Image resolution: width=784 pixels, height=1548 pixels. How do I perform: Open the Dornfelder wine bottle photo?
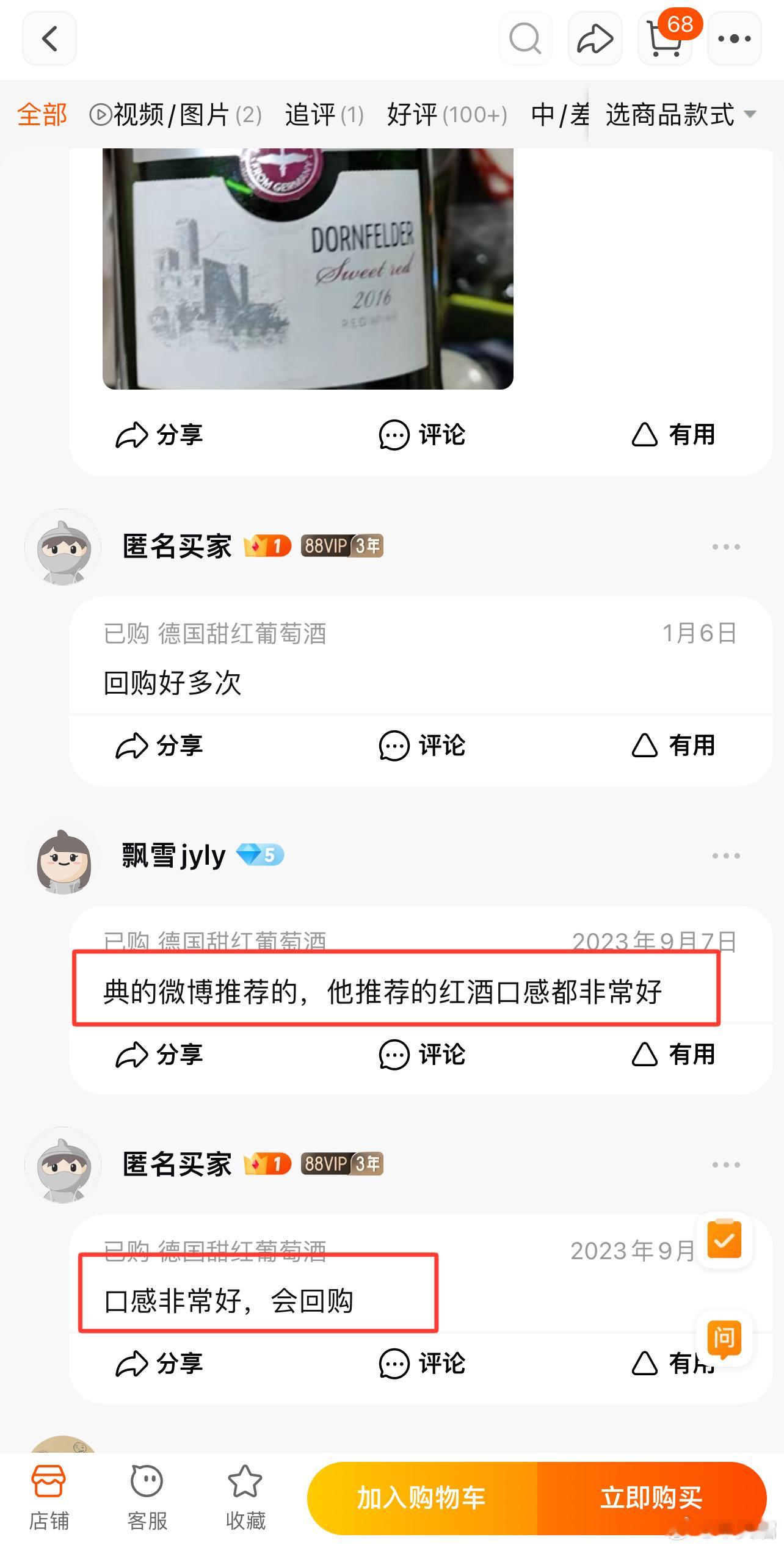pyautogui.click(x=308, y=269)
